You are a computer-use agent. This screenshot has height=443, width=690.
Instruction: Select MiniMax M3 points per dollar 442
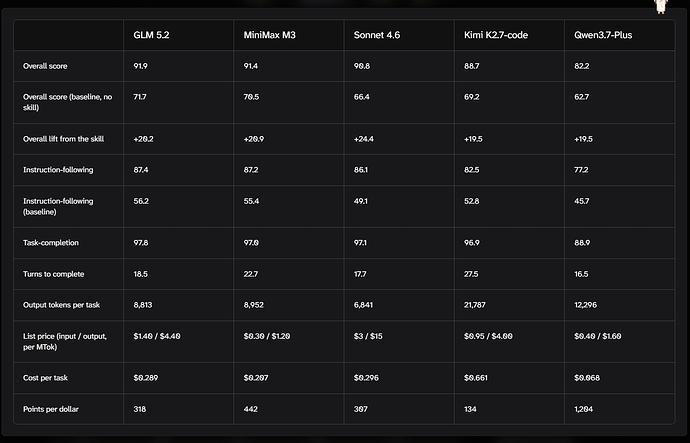point(250,409)
